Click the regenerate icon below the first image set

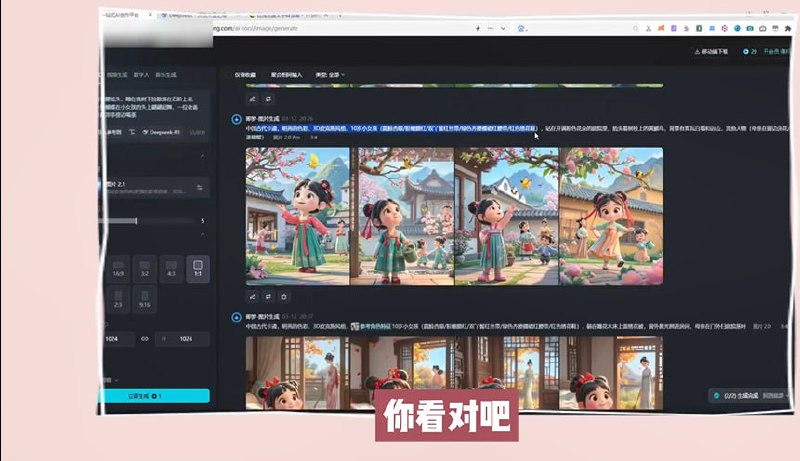(x=267, y=296)
